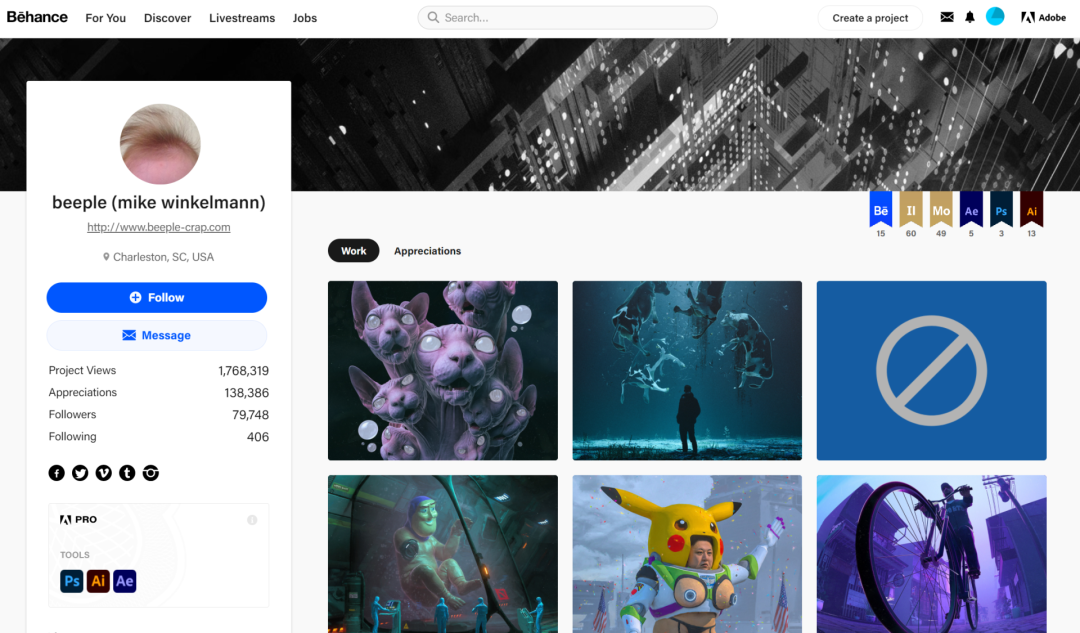Select the Illustrator badge ribbon with 13
Image resolution: width=1080 pixels, height=633 pixels.
pos(1031,209)
